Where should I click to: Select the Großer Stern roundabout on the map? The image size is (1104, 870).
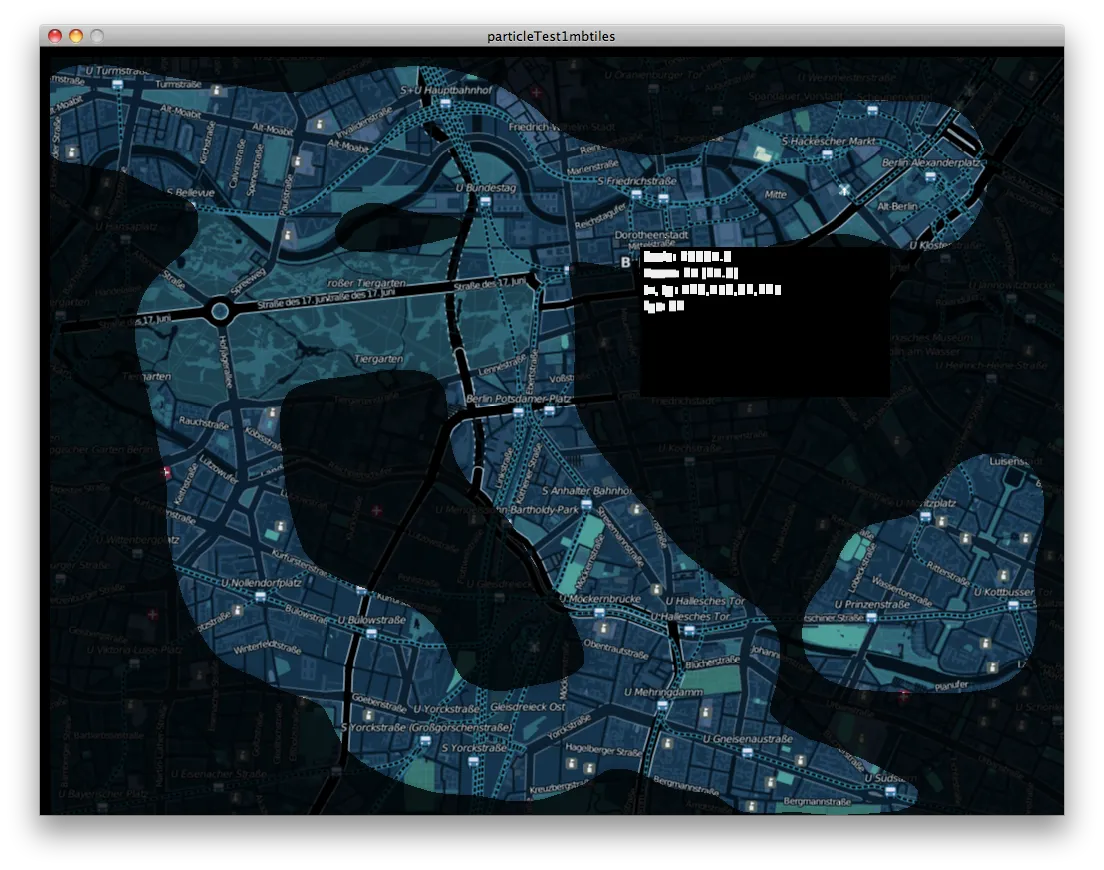point(220,310)
